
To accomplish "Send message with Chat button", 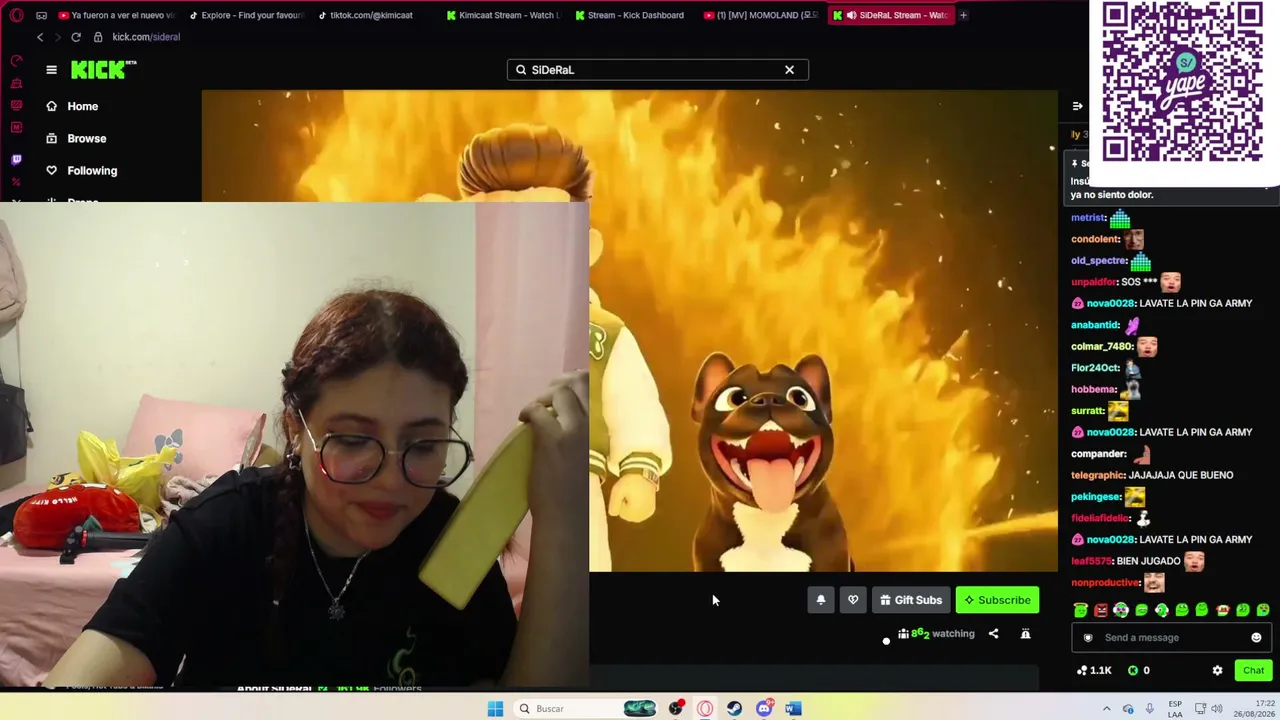I will click(1253, 670).
